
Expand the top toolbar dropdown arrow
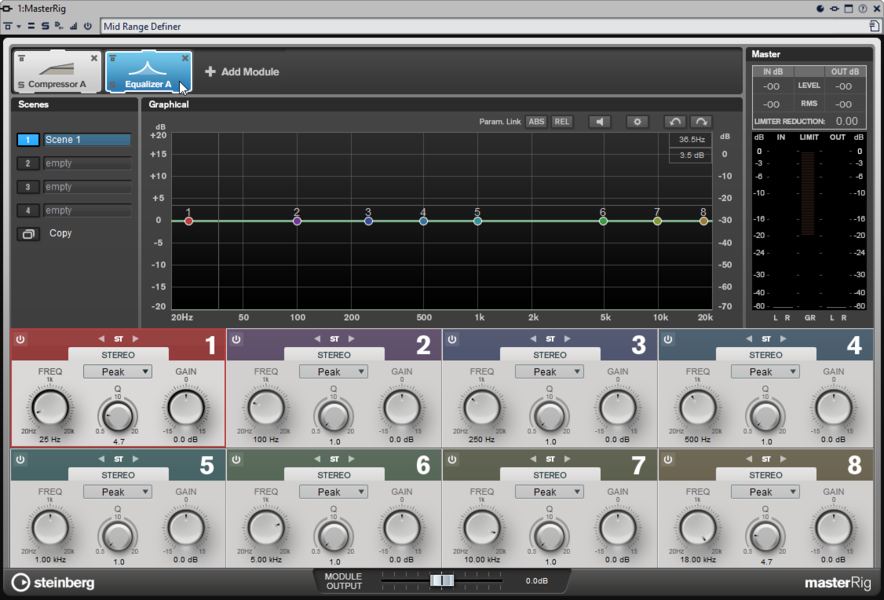[19, 27]
